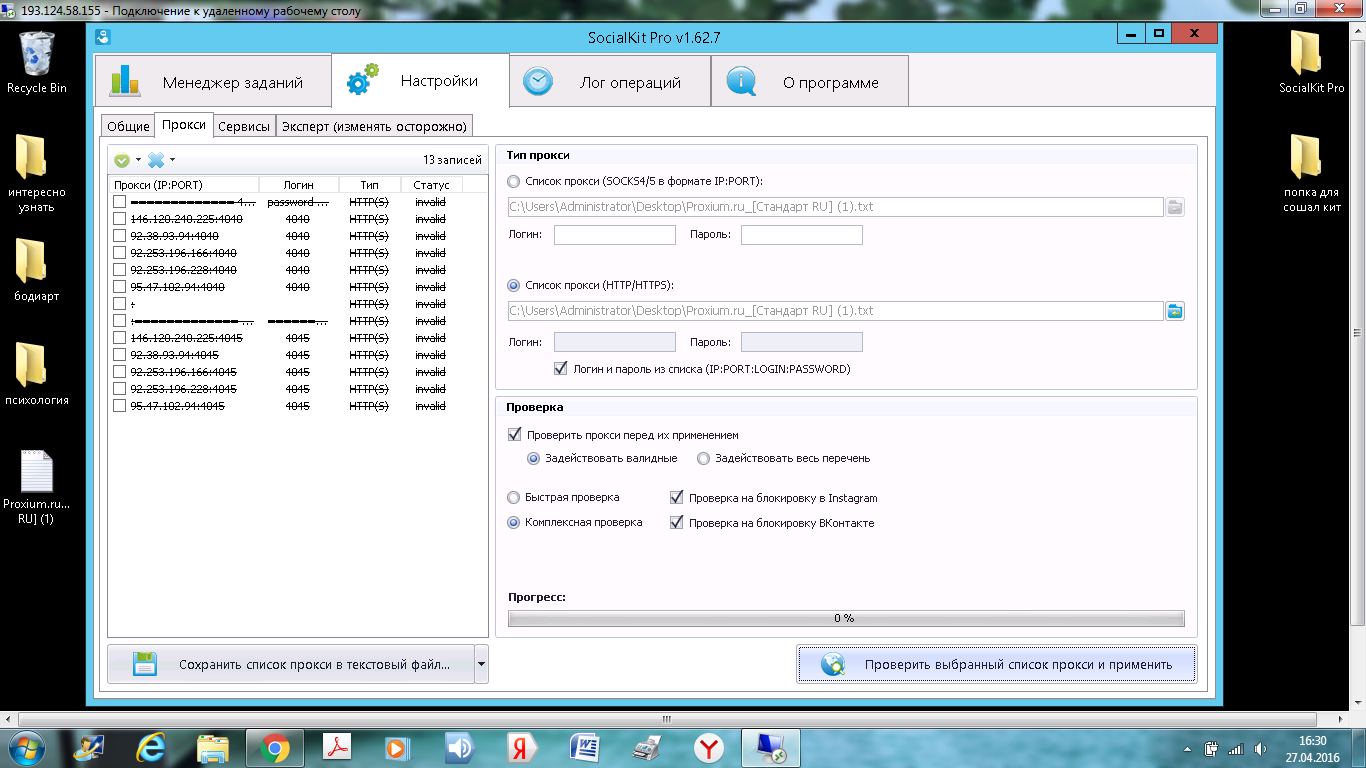
Task: Switch to the Сервисы sub-tab
Action: pos(244,126)
